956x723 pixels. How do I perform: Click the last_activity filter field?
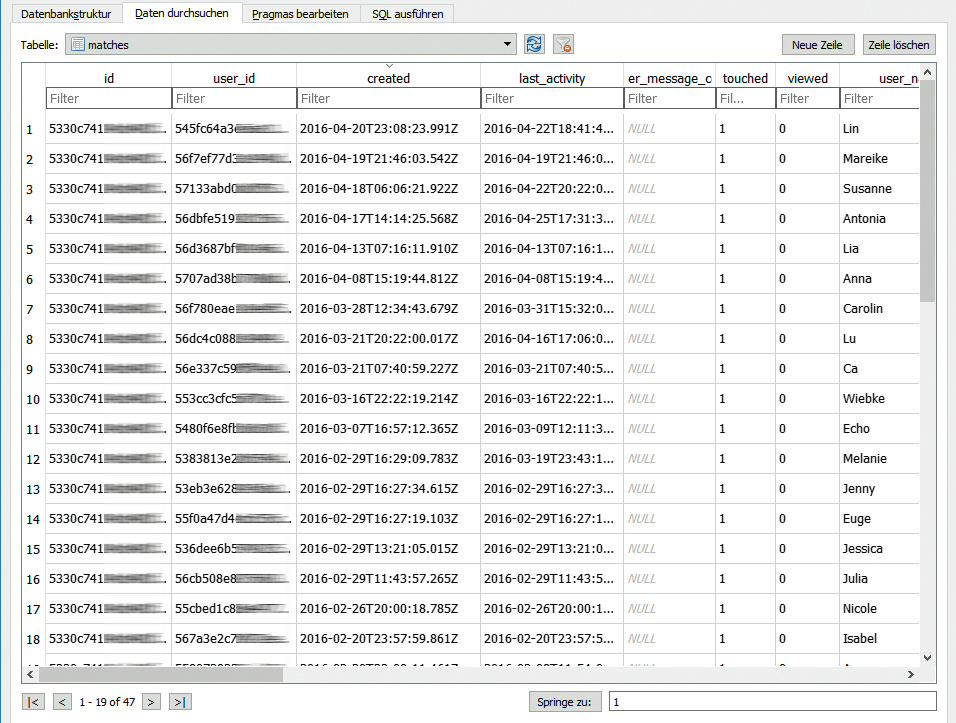[x=552, y=98]
